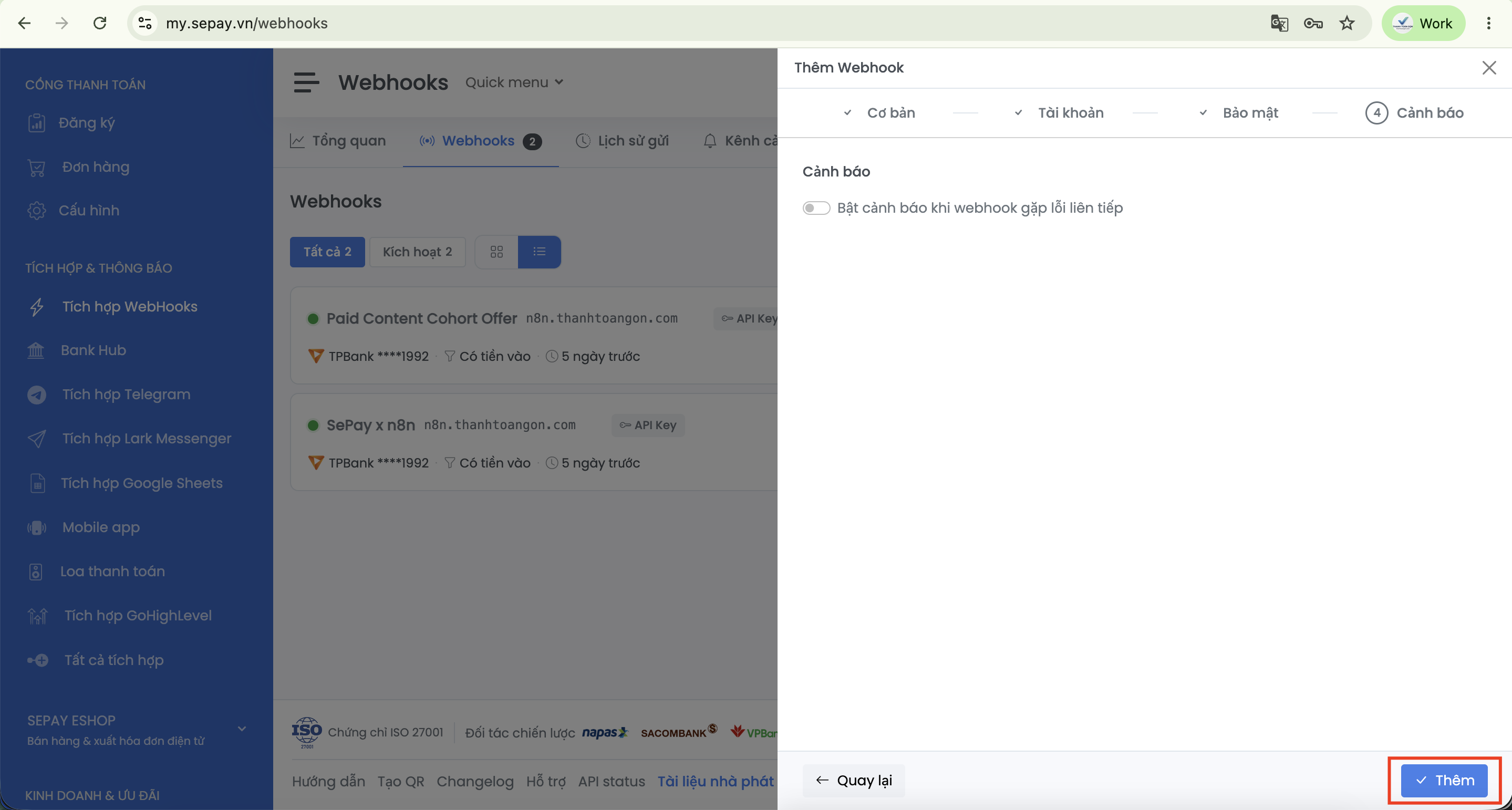Click TPBank ****1992 on Paid Content card
The image size is (1512, 810).
click(x=369, y=356)
